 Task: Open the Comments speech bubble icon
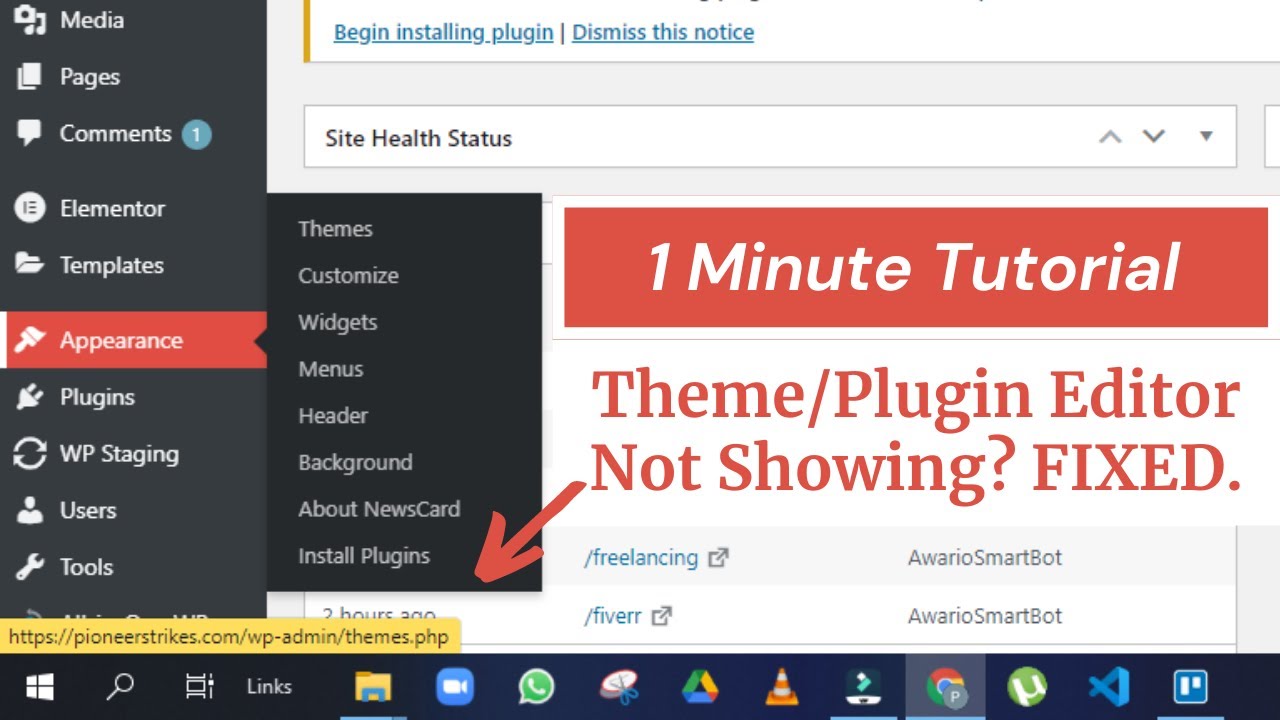coord(30,134)
